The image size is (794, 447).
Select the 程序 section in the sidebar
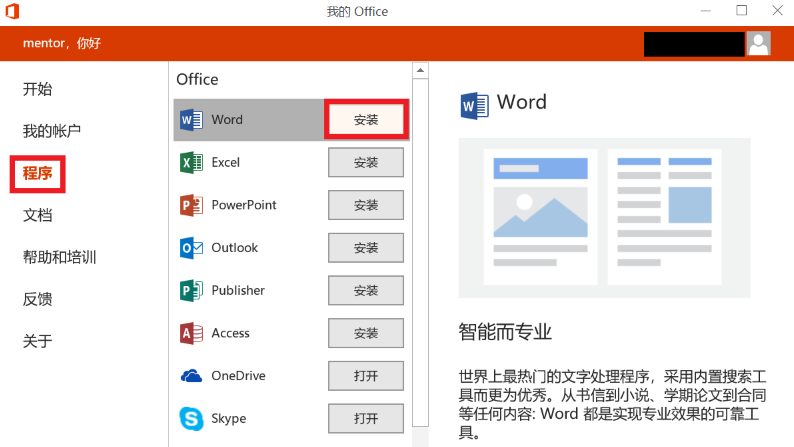pos(37,174)
